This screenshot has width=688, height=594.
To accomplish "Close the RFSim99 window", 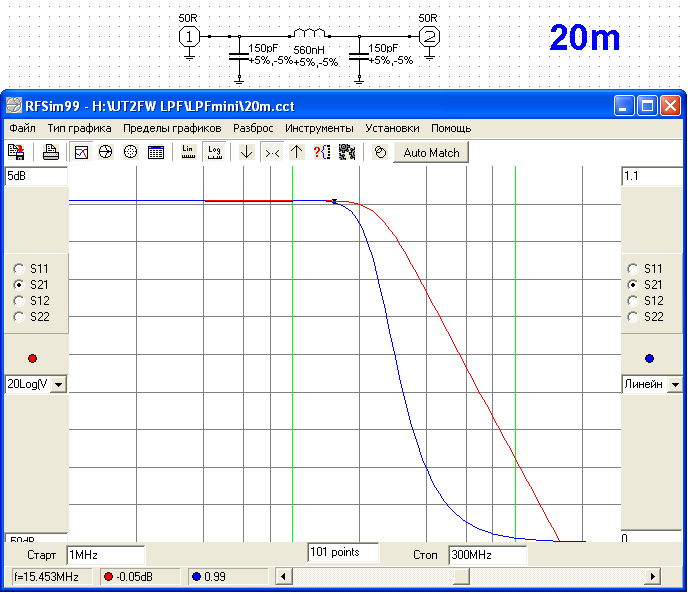I will click(670, 106).
